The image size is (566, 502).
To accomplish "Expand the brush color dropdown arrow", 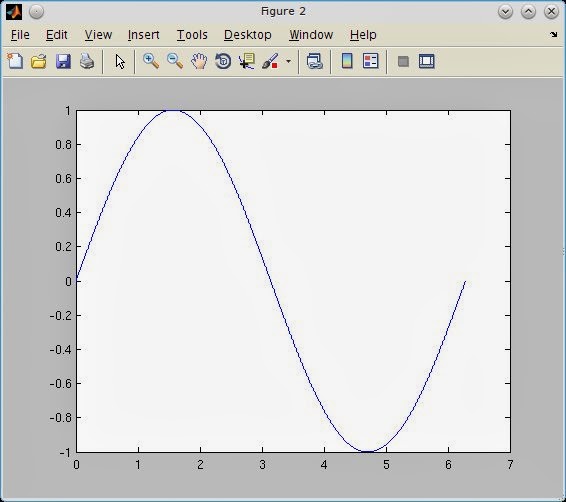I will point(288,61).
